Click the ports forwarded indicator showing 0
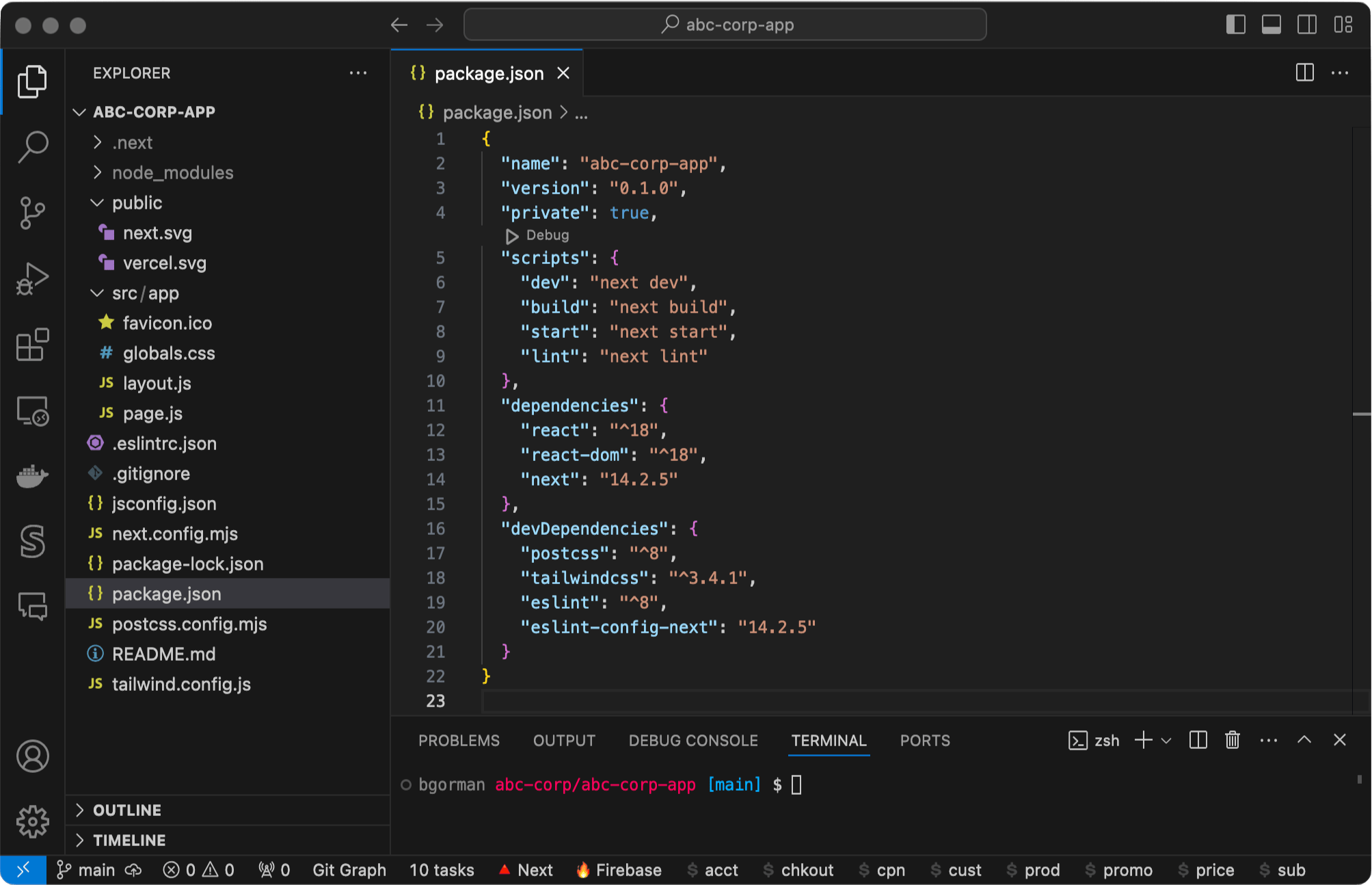1372x885 pixels. click(274, 870)
